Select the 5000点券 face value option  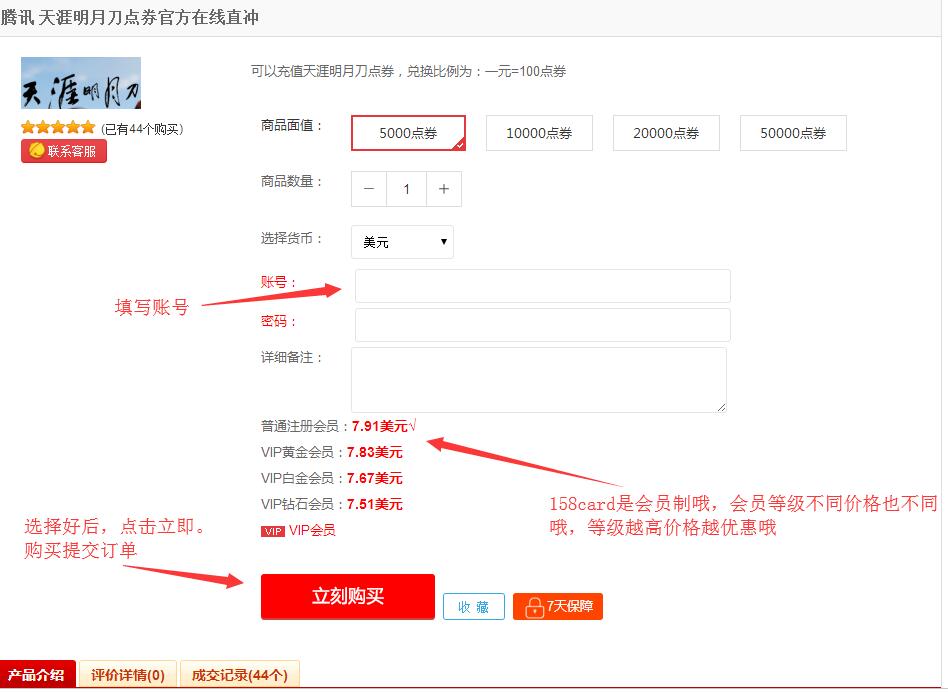point(408,133)
